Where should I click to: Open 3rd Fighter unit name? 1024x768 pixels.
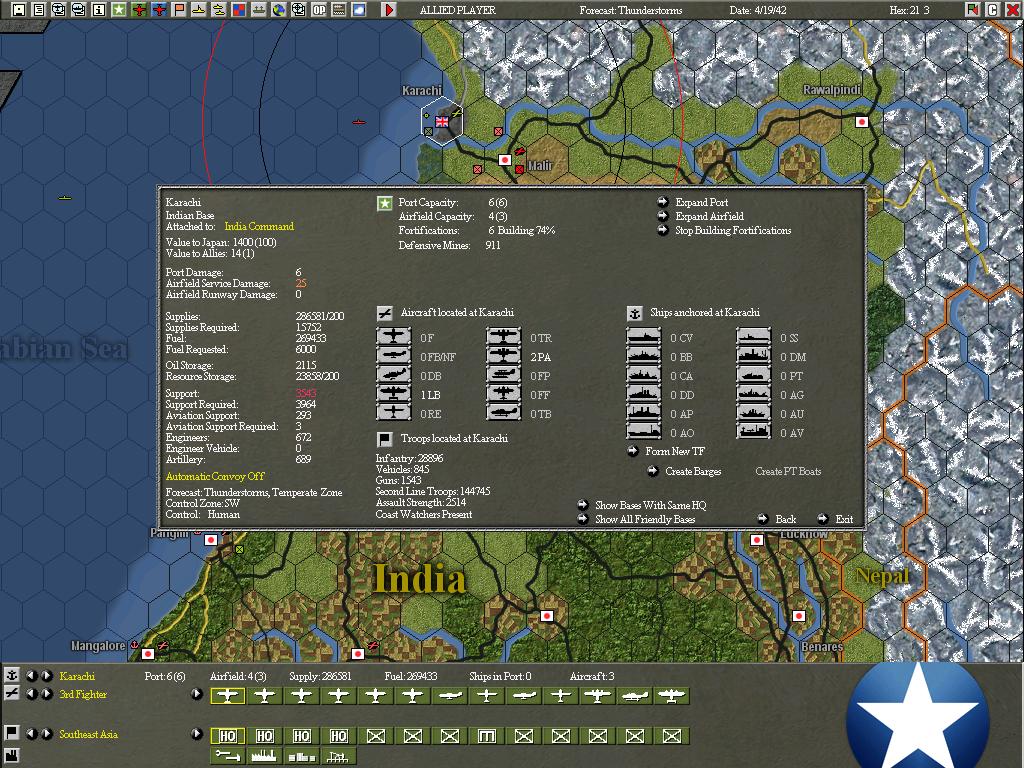point(82,694)
